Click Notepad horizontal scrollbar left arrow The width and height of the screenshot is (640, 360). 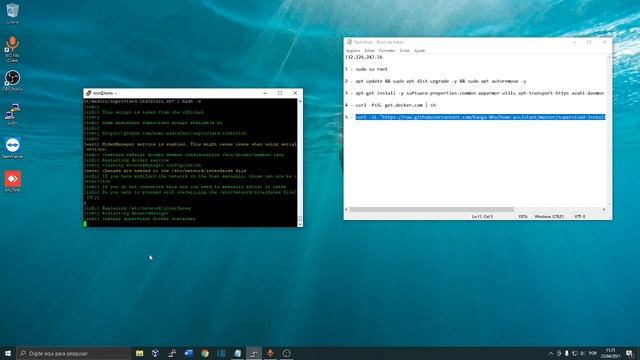tap(347, 209)
